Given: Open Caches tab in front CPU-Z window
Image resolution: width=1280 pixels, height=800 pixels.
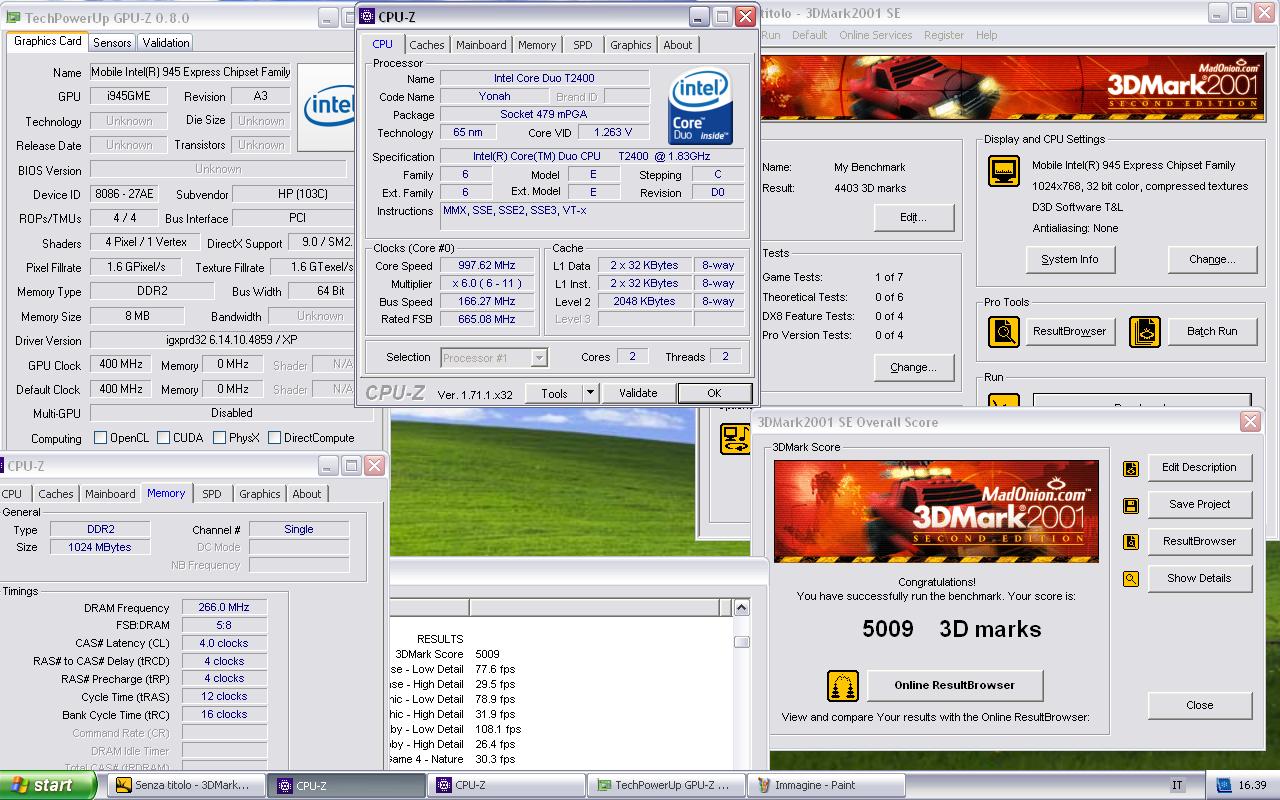Looking at the screenshot, I should (427, 45).
